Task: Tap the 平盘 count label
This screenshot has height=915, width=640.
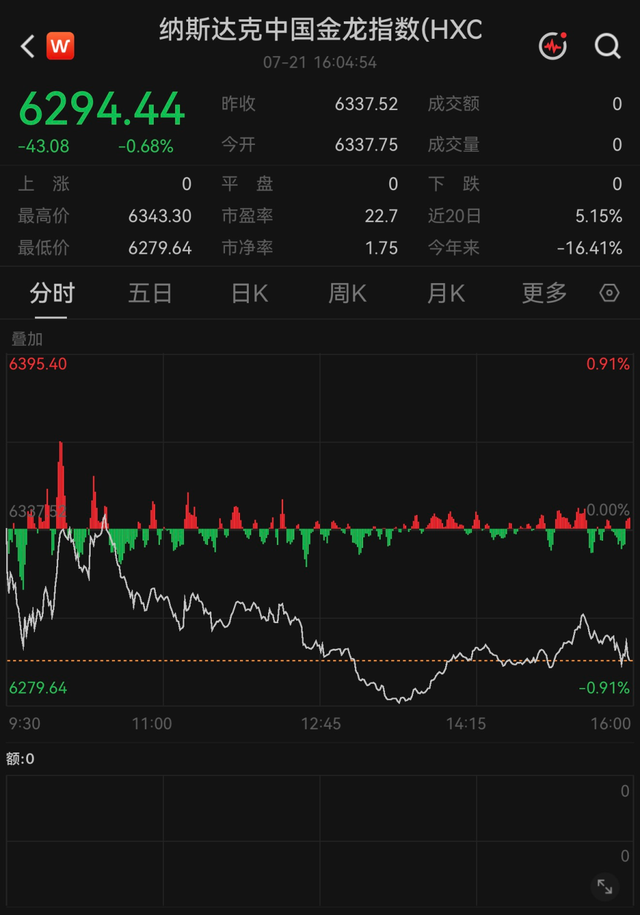Action: point(247,184)
